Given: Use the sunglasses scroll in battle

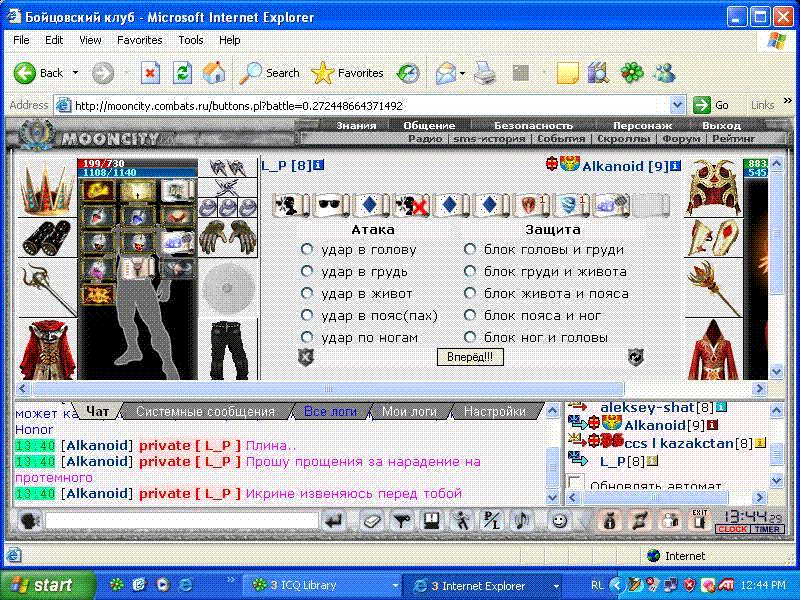Looking at the screenshot, I should tap(331, 205).
